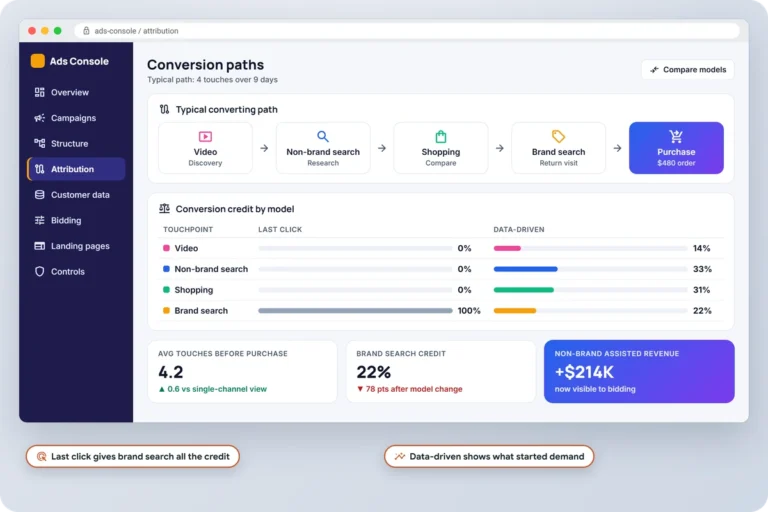Click the 100% last click value

coord(469,311)
